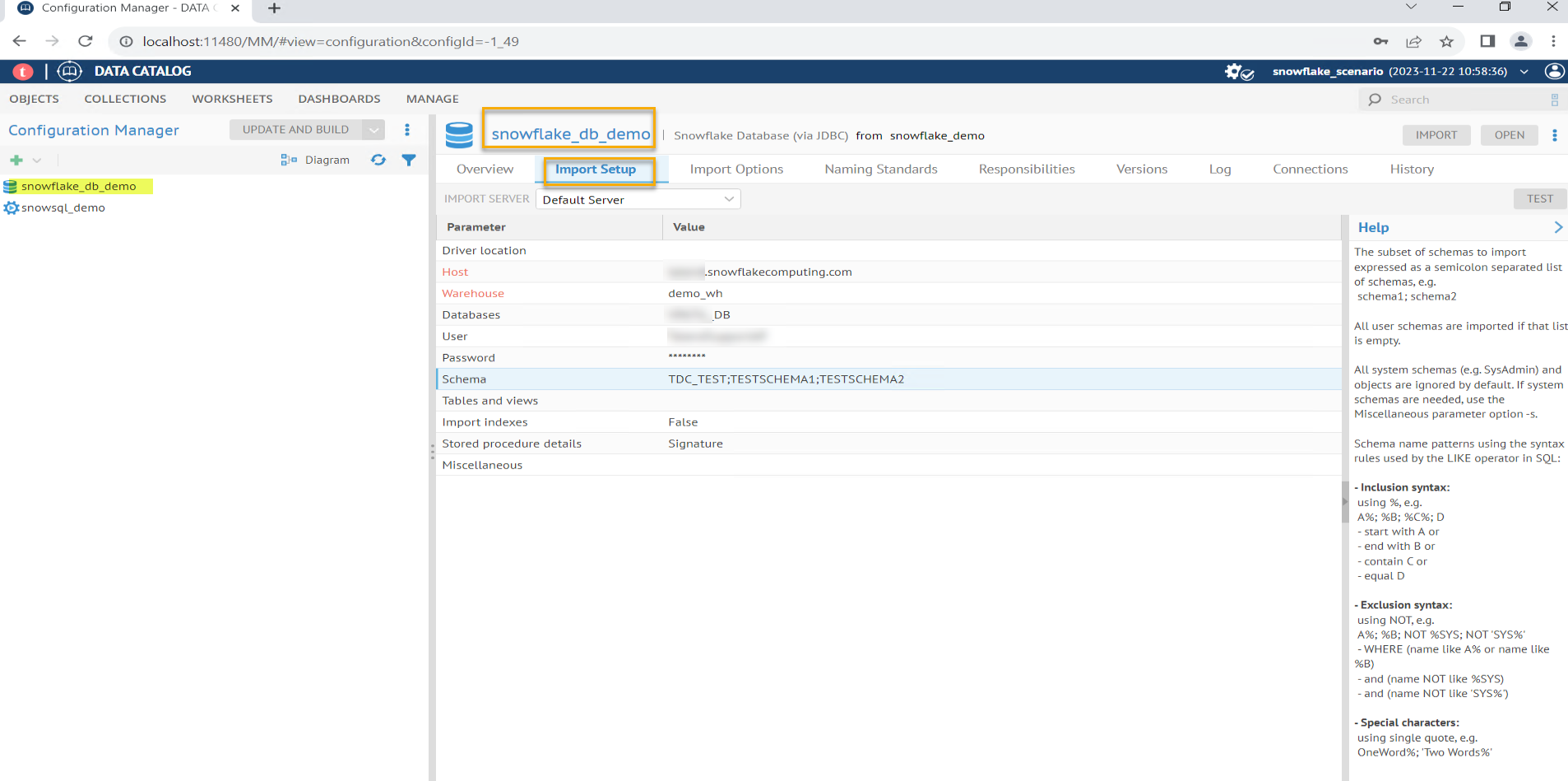Collapse the Help panel using chevron
1568x781 pixels.
coord(1557,228)
